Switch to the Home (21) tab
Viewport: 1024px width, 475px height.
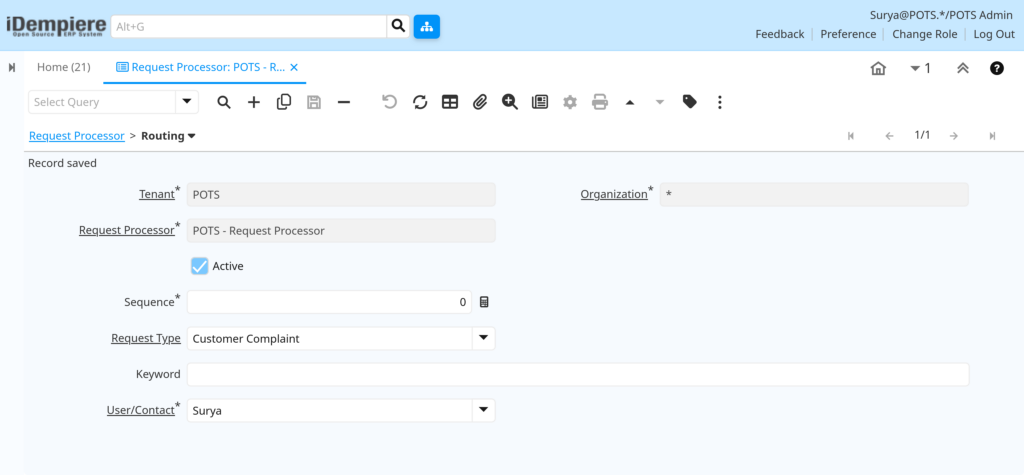coord(63,67)
